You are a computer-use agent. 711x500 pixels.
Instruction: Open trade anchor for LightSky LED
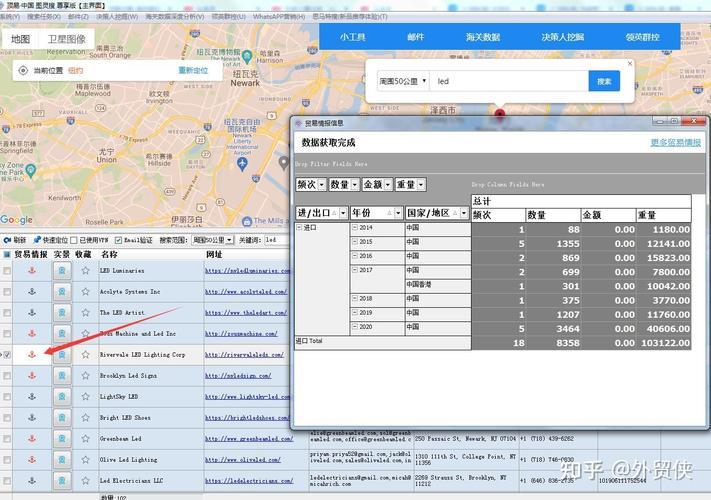(32, 396)
